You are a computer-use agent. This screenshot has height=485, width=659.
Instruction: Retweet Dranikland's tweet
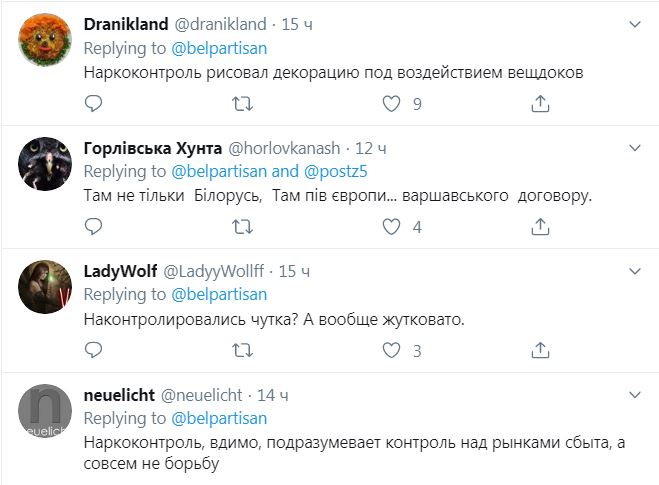click(242, 103)
